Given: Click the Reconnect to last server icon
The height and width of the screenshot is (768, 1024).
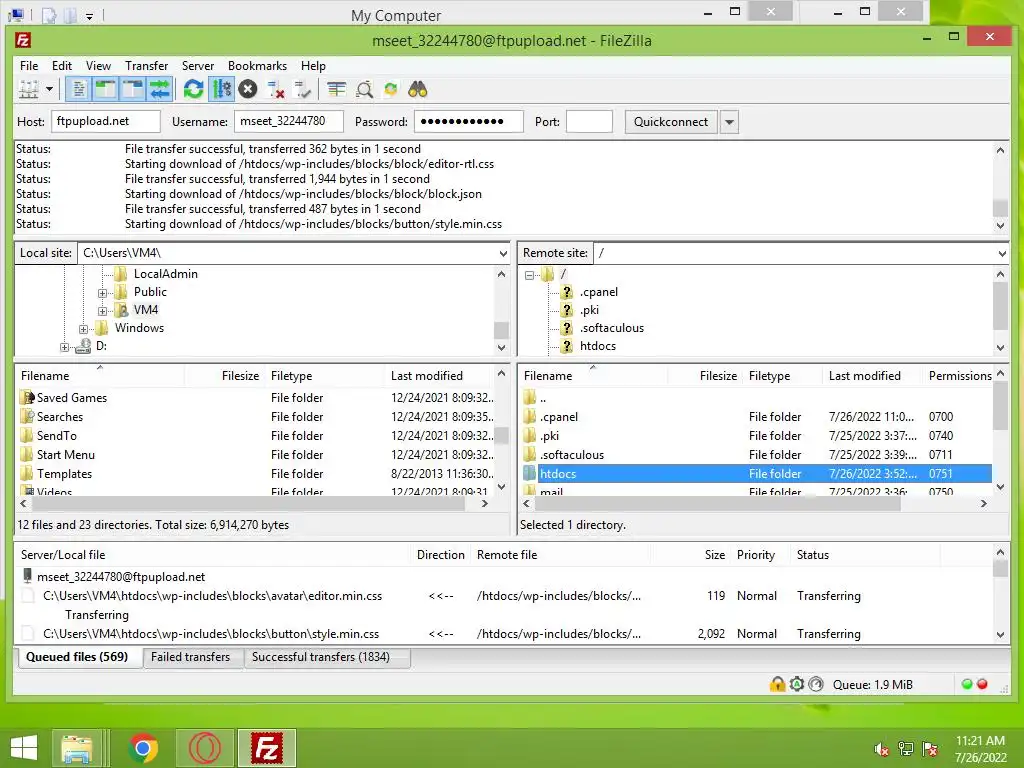Looking at the screenshot, I should (x=302, y=89).
